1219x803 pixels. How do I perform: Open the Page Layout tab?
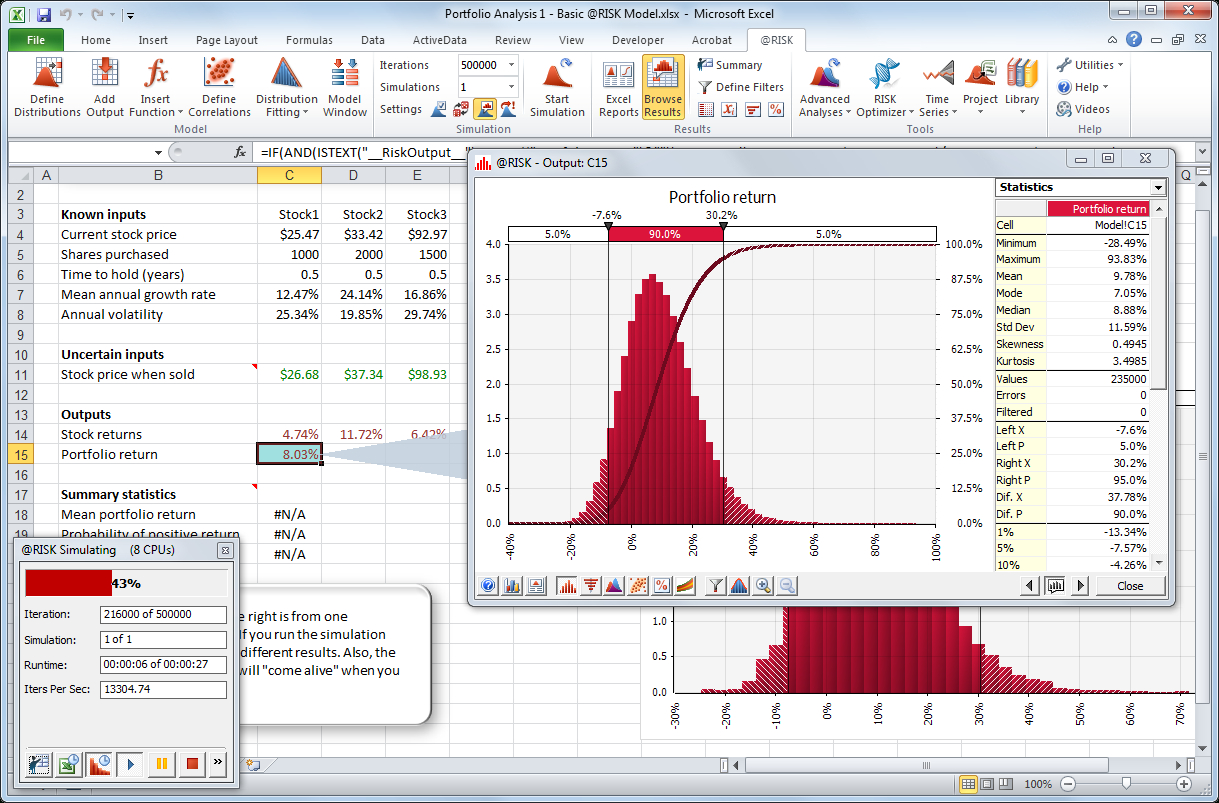click(227, 40)
